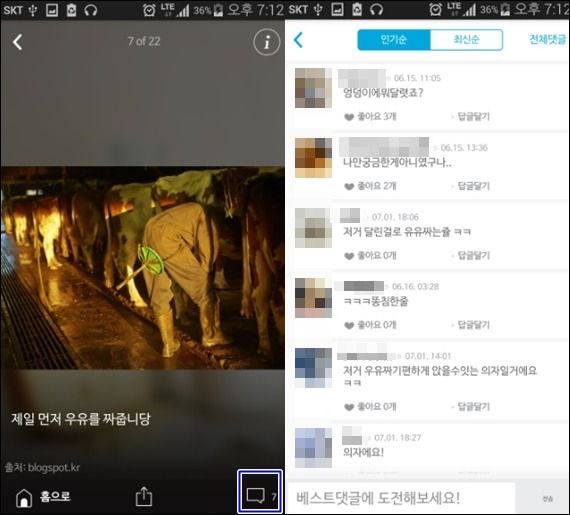Tap the send button beside the comment field
The width and height of the screenshot is (570, 515).
tap(547, 499)
